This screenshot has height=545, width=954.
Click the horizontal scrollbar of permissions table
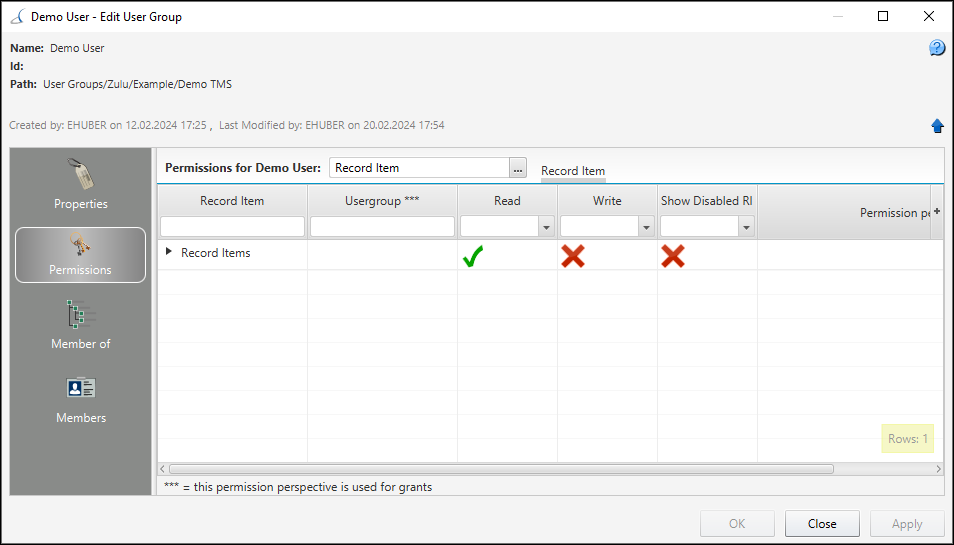click(x=501, y=469)
